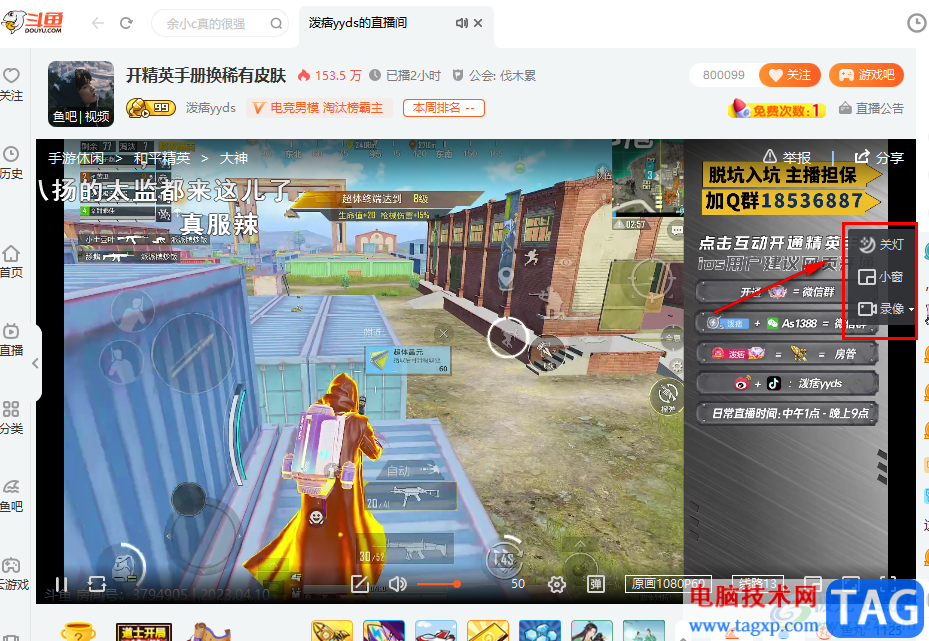This screenshot has width=929, height=641.
Task: Report the stream with 举报
Action: [x=787, y=158]
